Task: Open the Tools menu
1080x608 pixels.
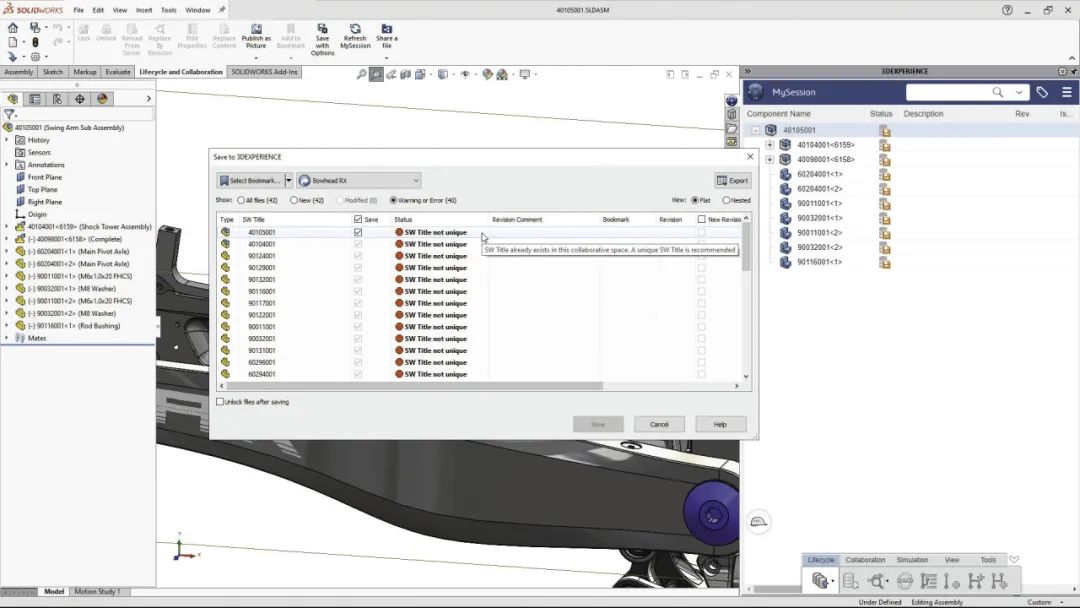Action: (x=169, y=10)
